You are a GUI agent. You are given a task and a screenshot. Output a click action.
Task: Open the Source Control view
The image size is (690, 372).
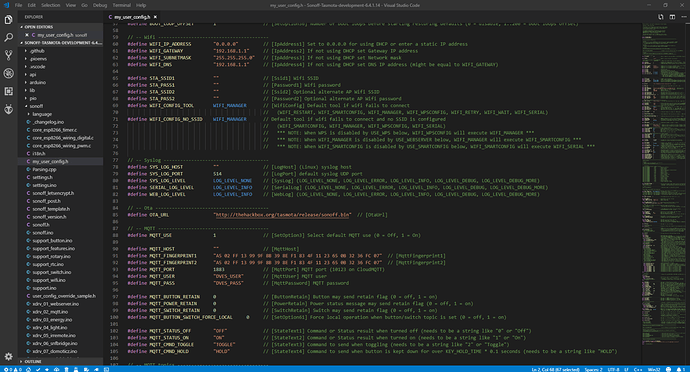coord(8,55)
